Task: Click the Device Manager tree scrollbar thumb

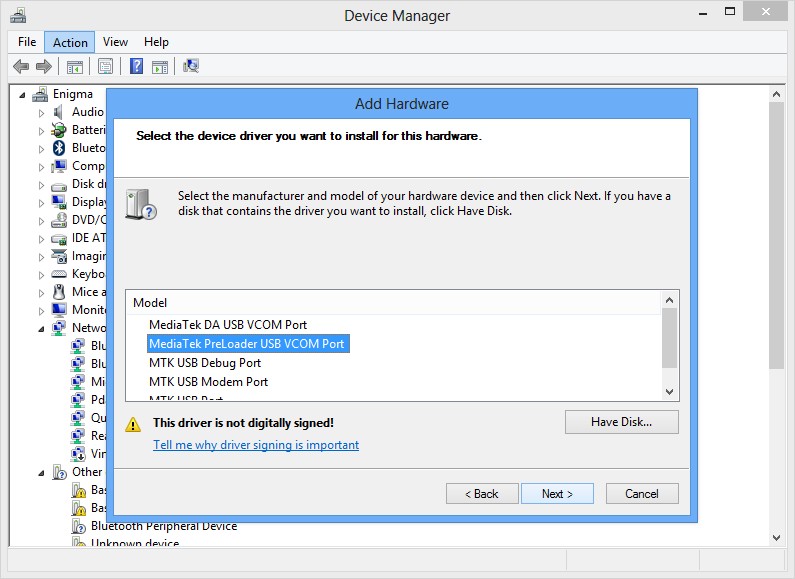Action: tap(776, 235)
